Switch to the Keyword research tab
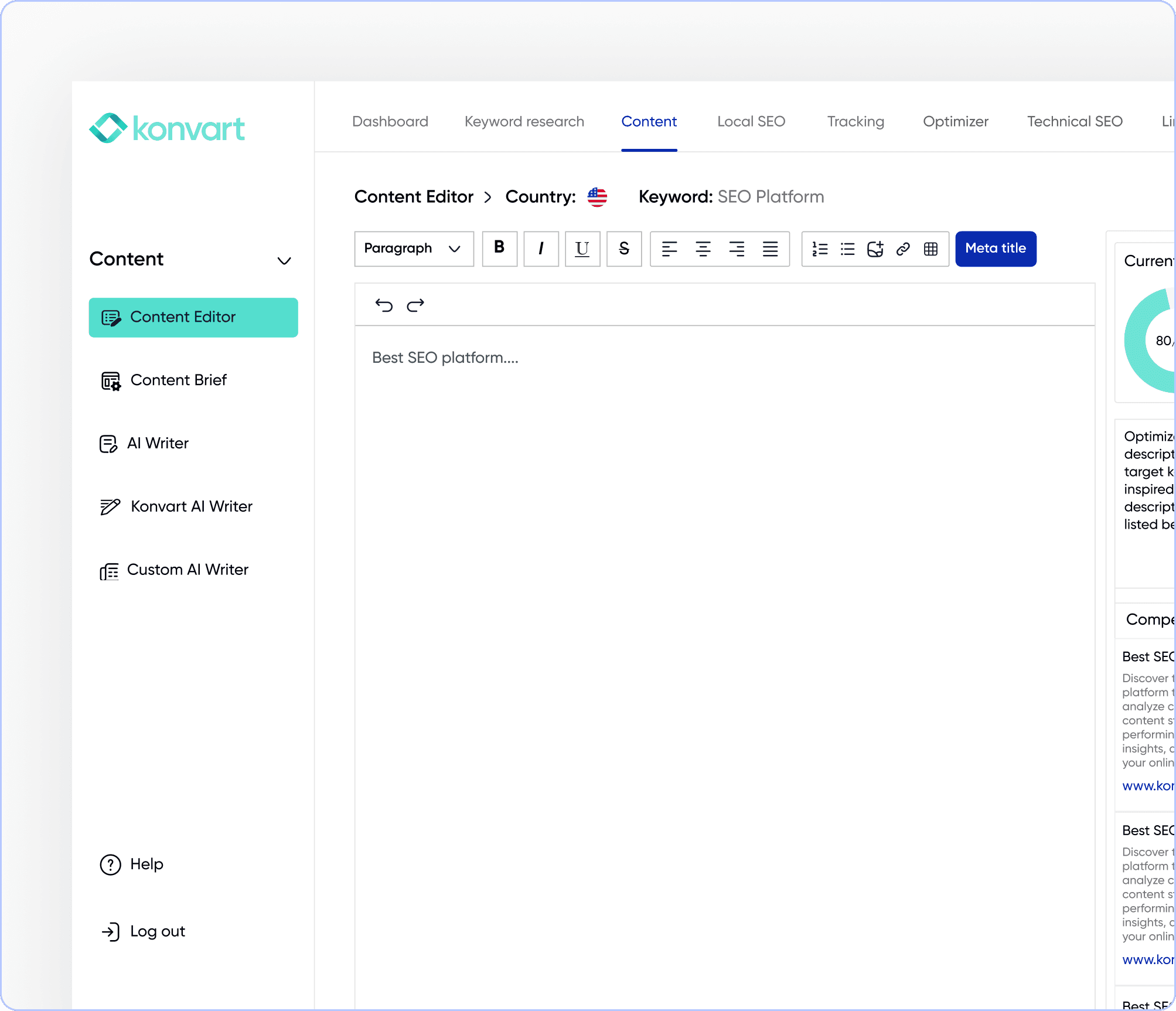 pyautogui.click(x=524, y=121)
